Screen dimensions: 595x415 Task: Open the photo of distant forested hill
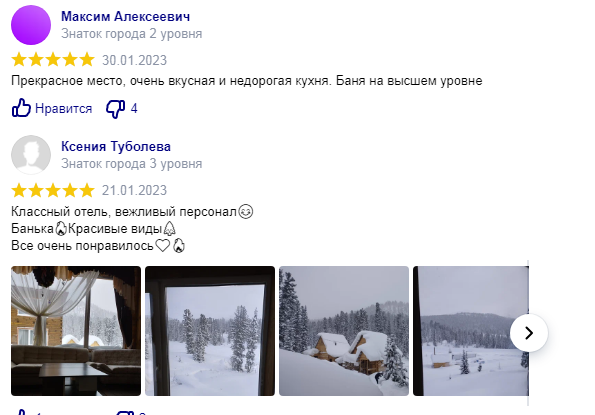click(471, 331)
